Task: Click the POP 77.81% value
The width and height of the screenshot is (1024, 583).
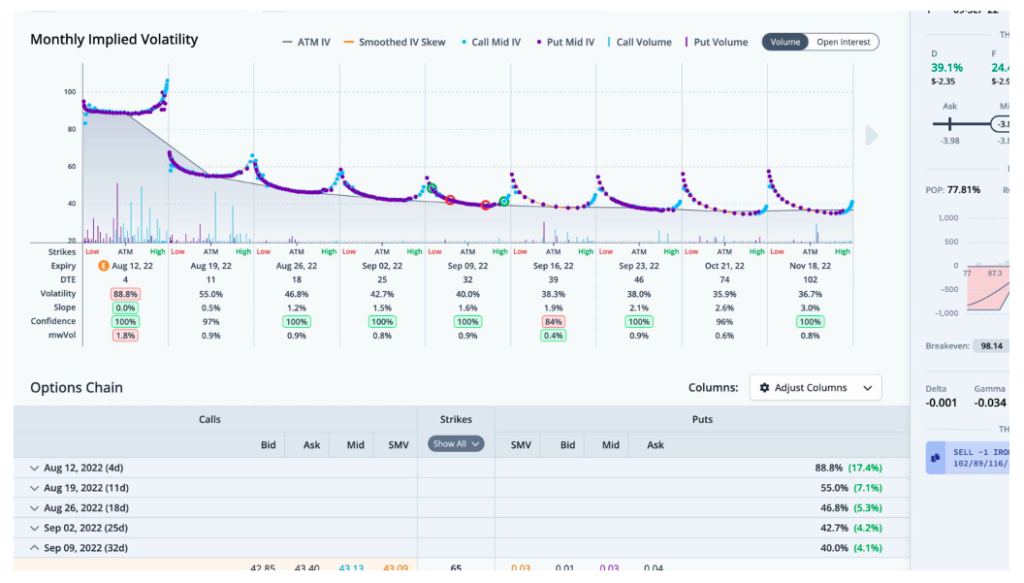Action: point(964,190)
